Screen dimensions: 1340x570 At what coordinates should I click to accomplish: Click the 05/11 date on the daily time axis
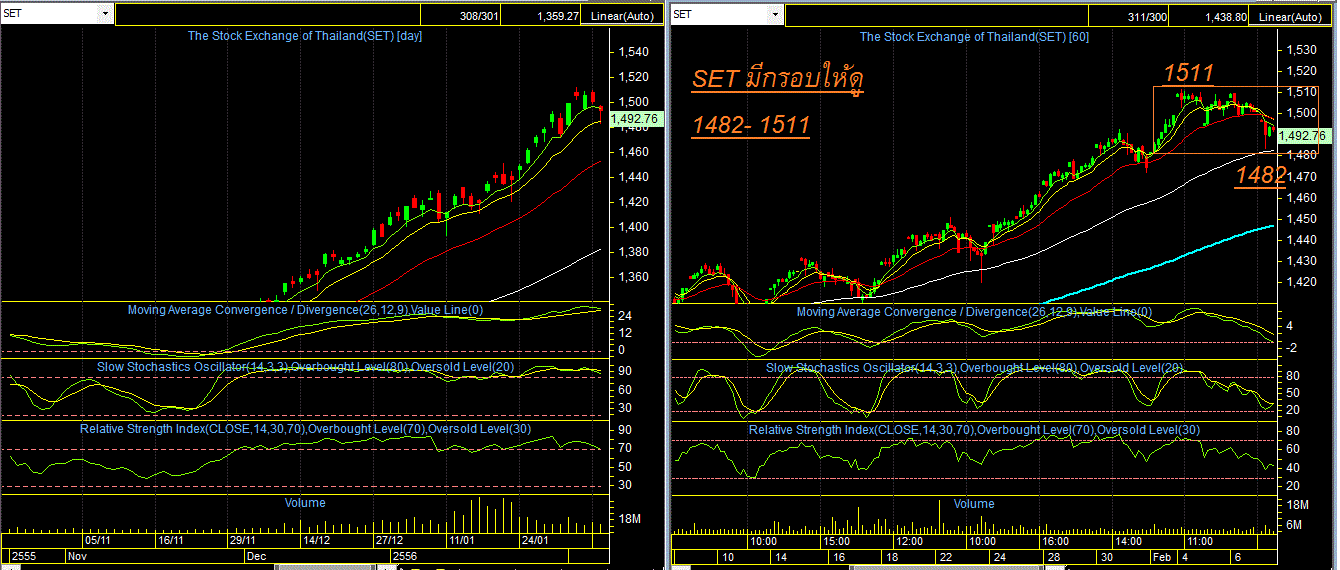pos(98,540)
